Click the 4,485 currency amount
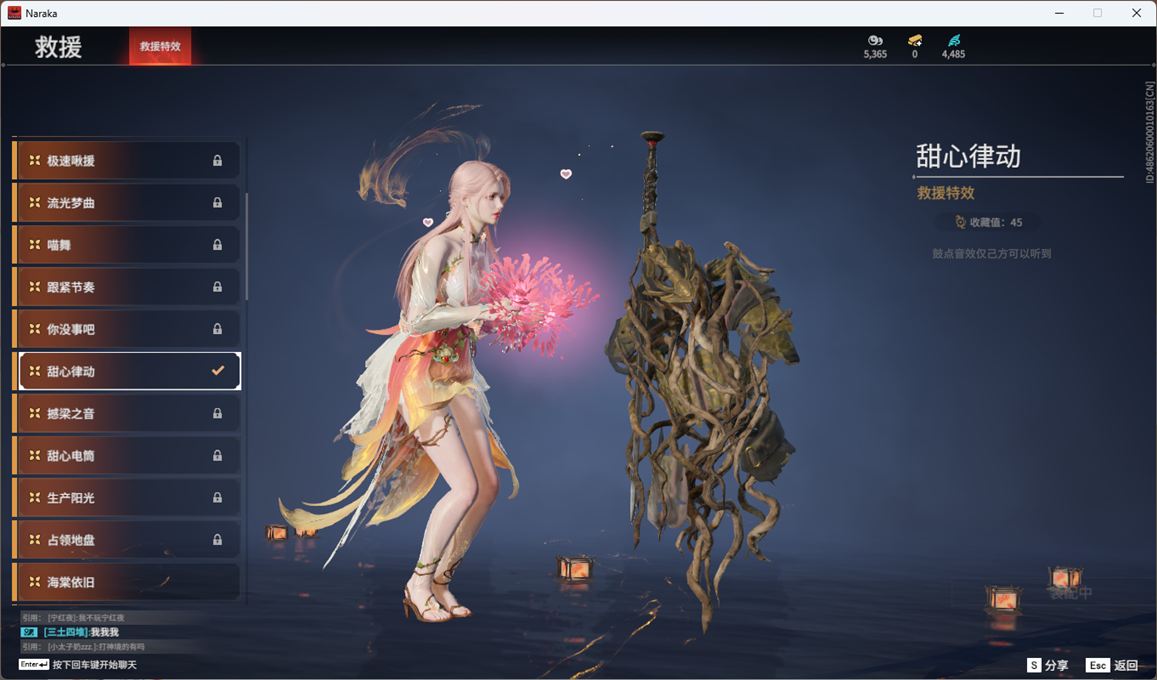 tap(953, 54)
